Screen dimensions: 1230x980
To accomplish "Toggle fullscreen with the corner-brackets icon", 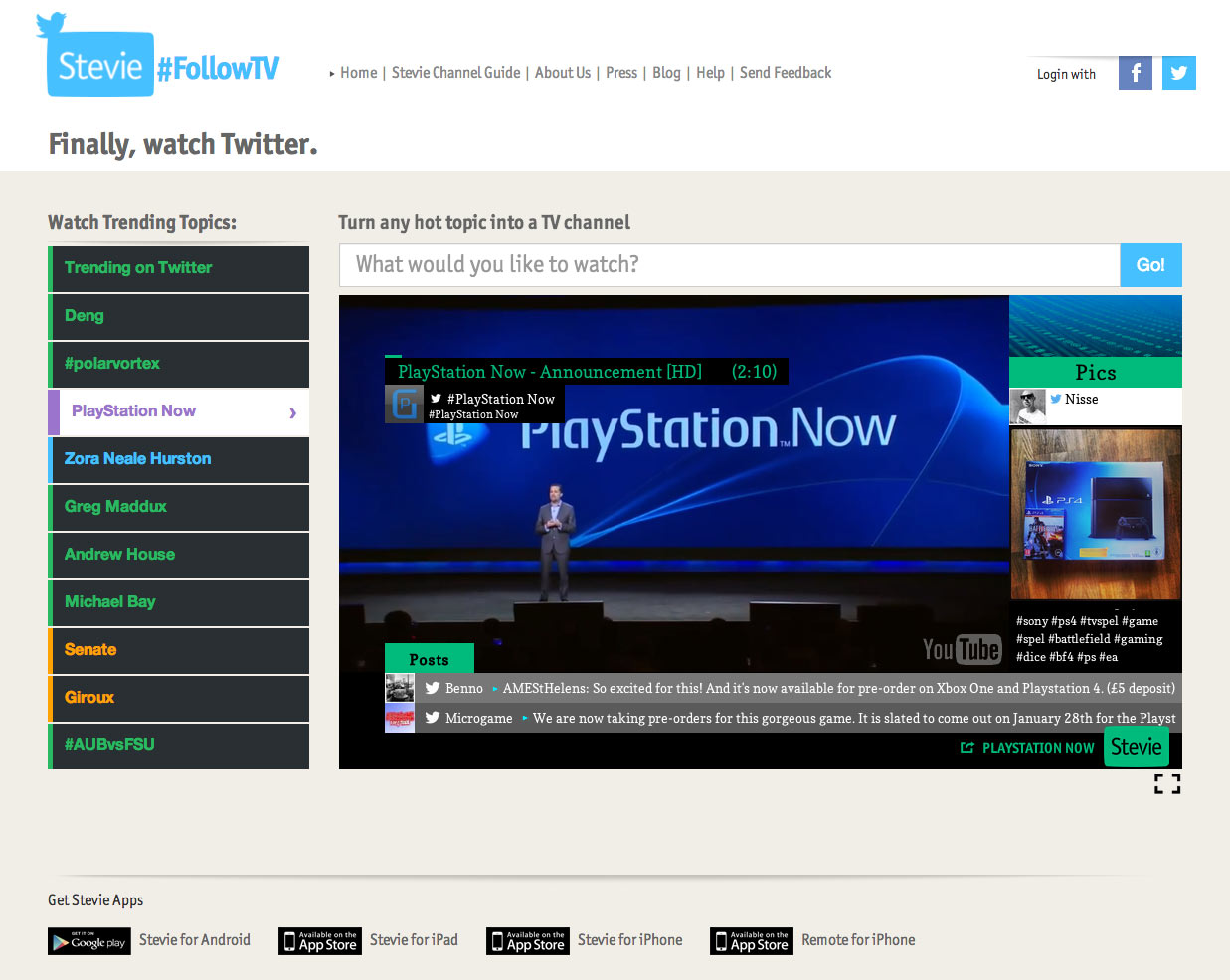I will point(1167,784).
